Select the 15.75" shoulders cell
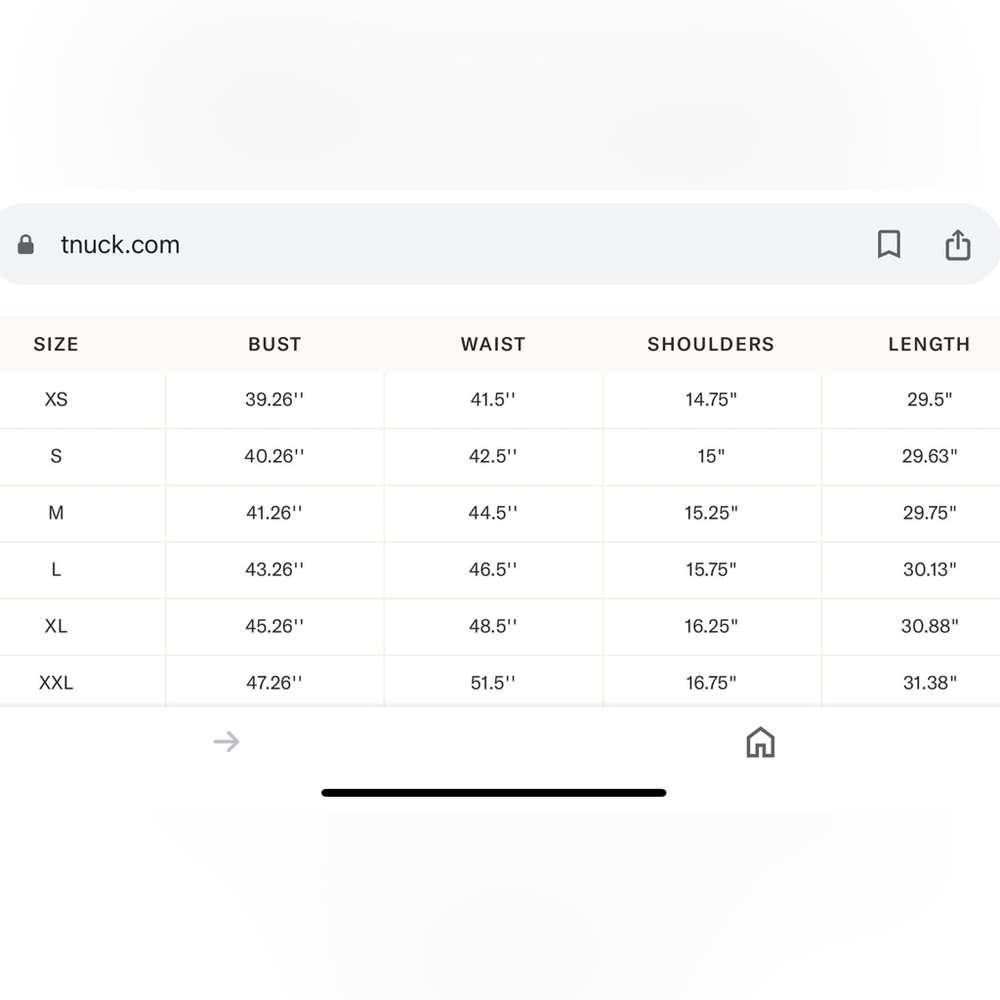Screen dimensions: 1000x1000 (711, 570)
